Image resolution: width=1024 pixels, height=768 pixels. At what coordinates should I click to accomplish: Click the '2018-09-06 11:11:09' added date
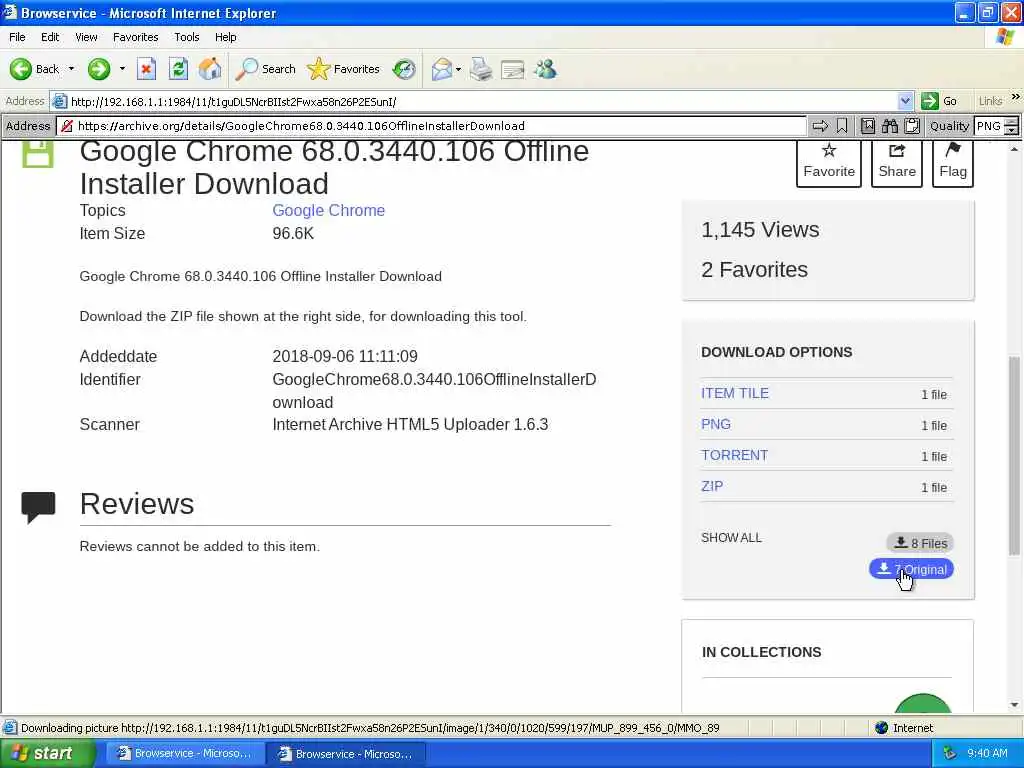(x=345, y=356)
